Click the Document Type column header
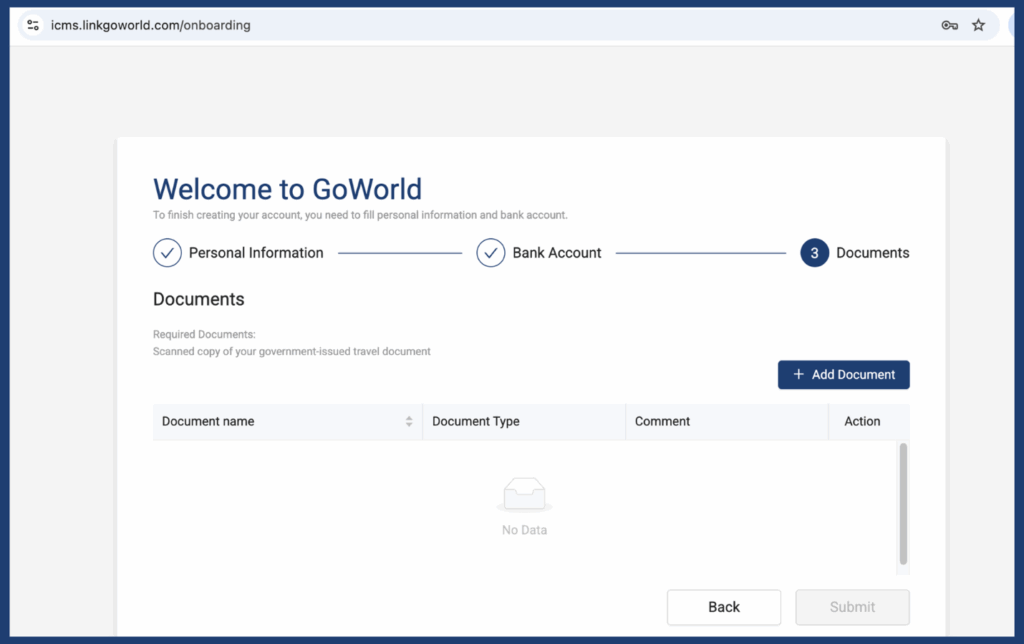This screenshot has width=1024, height=644. pos(476,422)
